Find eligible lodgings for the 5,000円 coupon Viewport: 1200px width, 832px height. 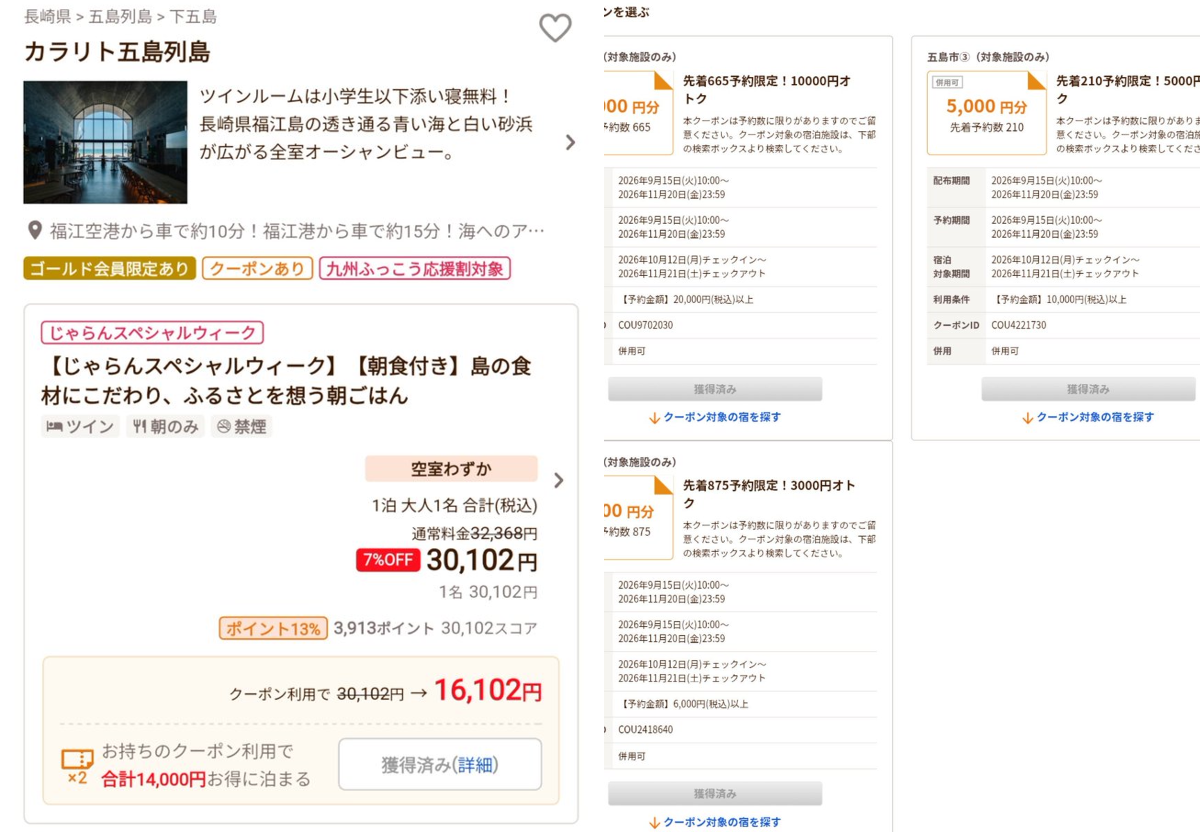(x=1088, y=417)
